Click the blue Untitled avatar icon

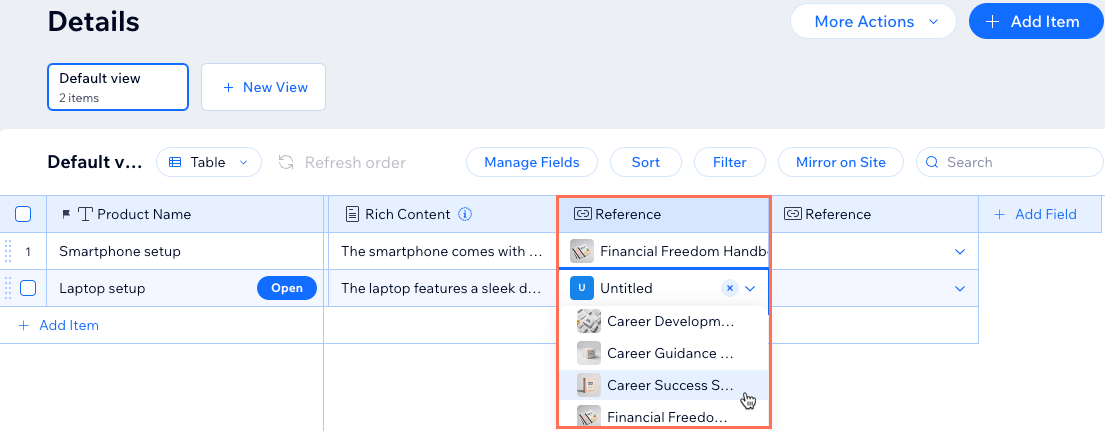(581, 288)
